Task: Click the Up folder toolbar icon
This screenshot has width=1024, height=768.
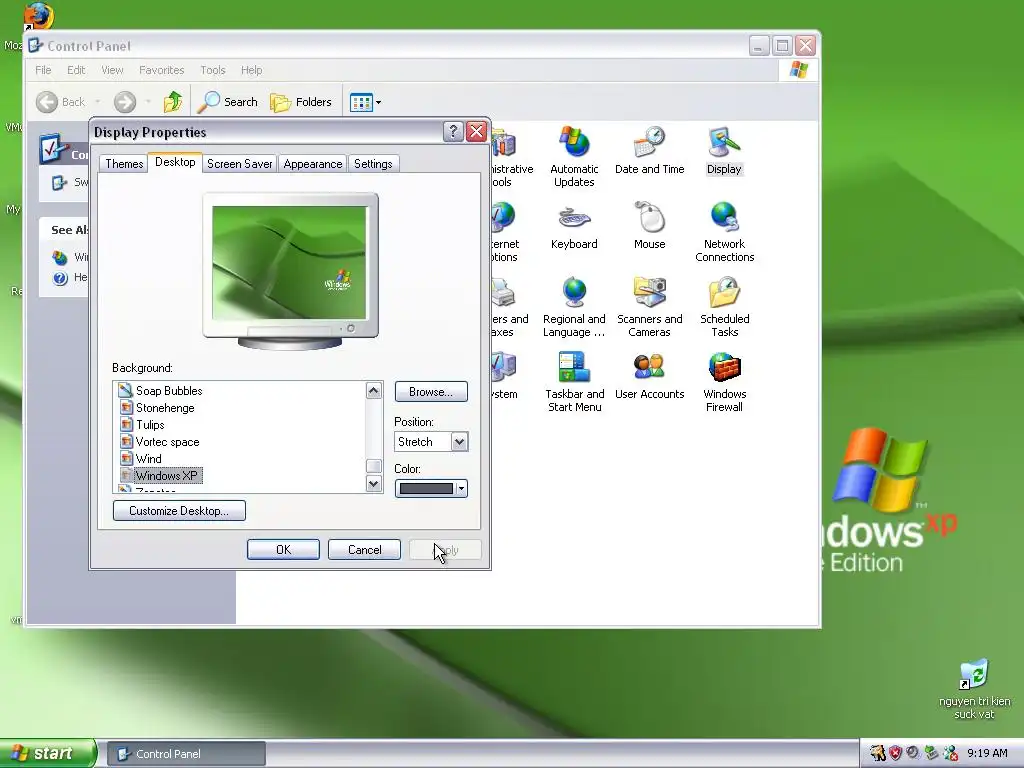Action: point(173,102)
